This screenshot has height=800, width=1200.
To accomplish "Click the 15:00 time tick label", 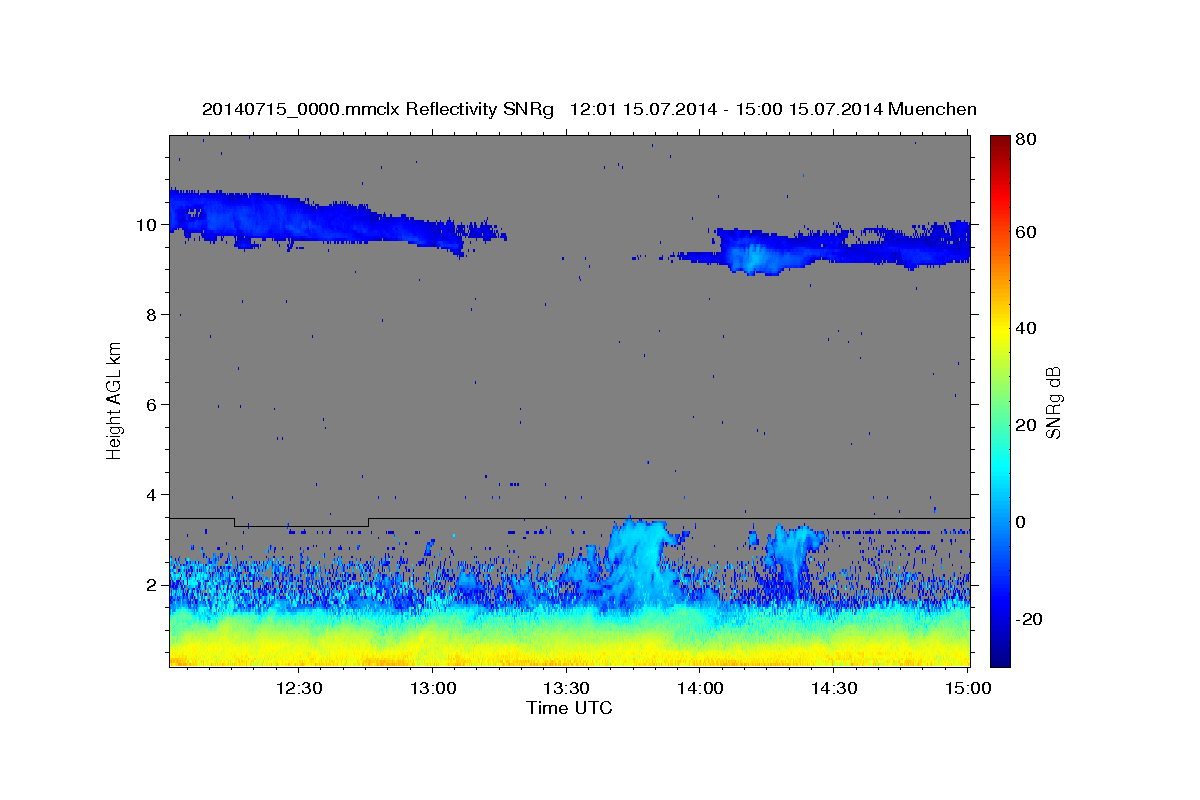I will [x=967, y=688].
